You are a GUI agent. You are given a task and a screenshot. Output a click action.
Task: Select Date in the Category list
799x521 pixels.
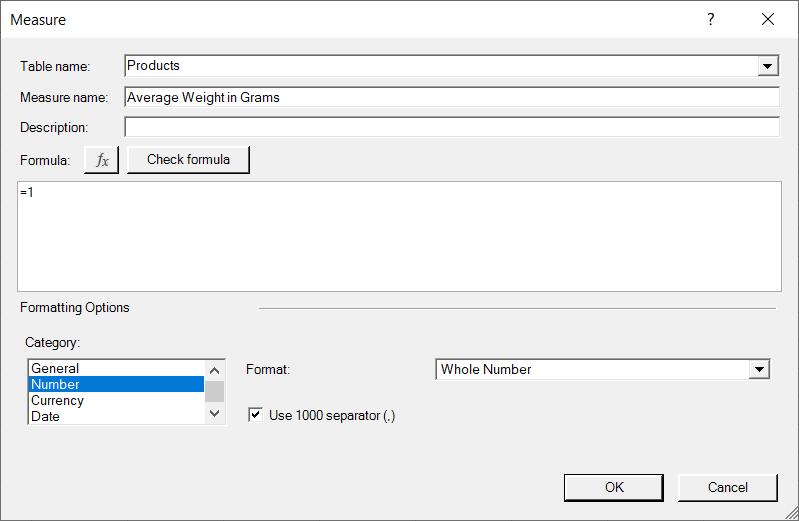pos(116,416)
